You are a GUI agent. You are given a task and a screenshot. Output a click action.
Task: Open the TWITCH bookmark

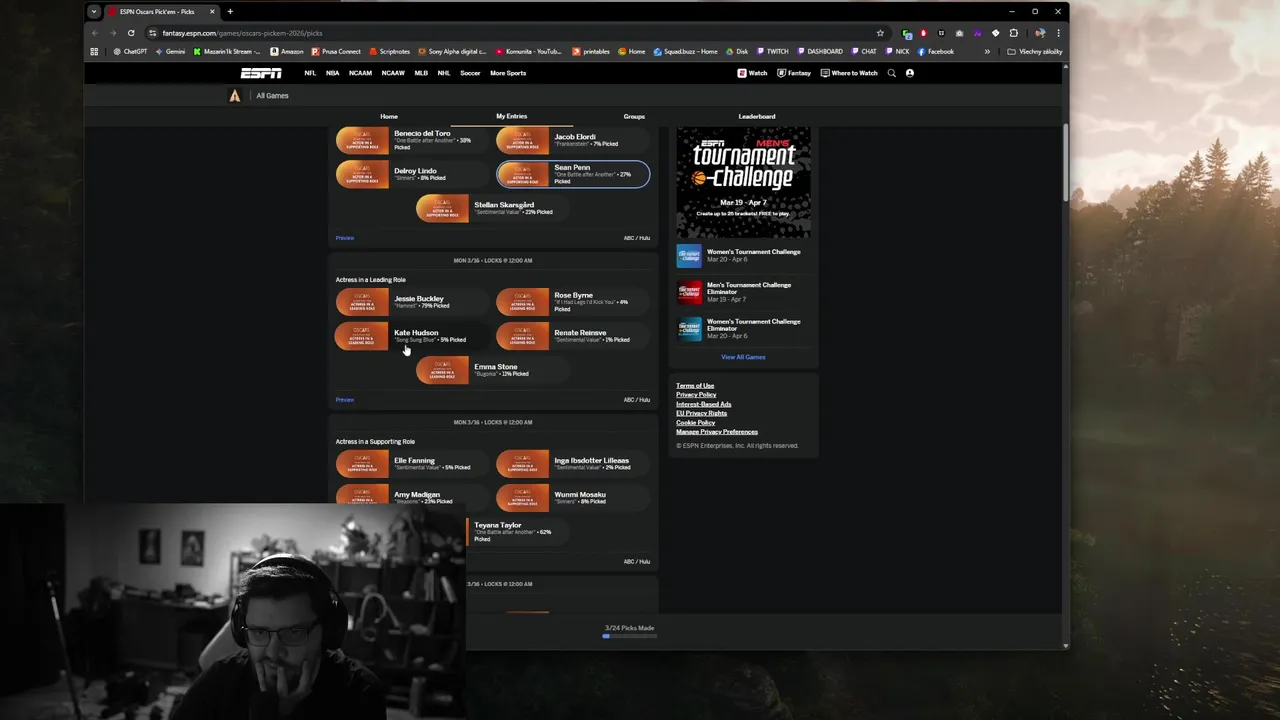[773, 52]
